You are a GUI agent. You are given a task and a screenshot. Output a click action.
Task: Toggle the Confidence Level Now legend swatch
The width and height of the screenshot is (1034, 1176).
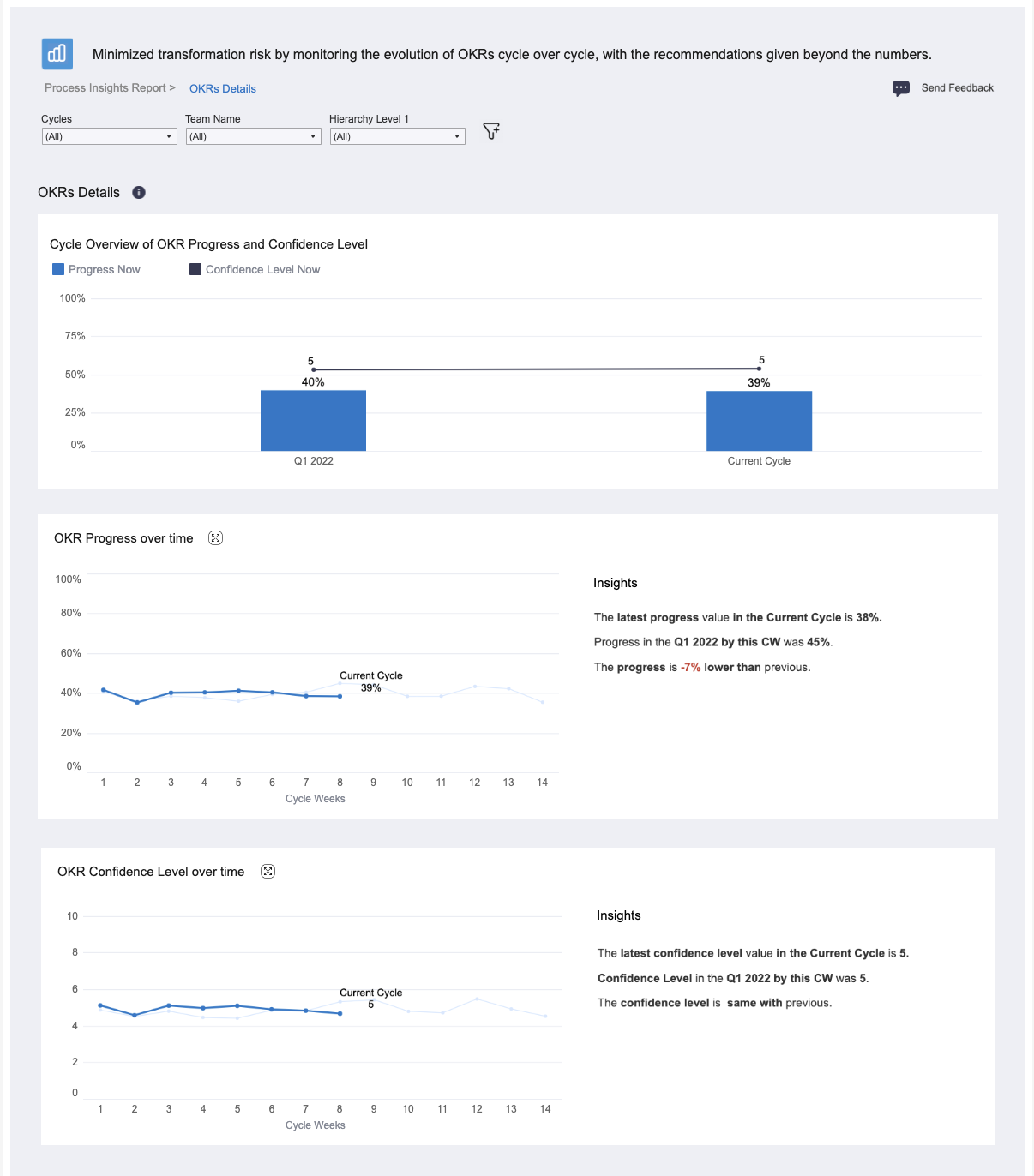(x=195, y=269)
